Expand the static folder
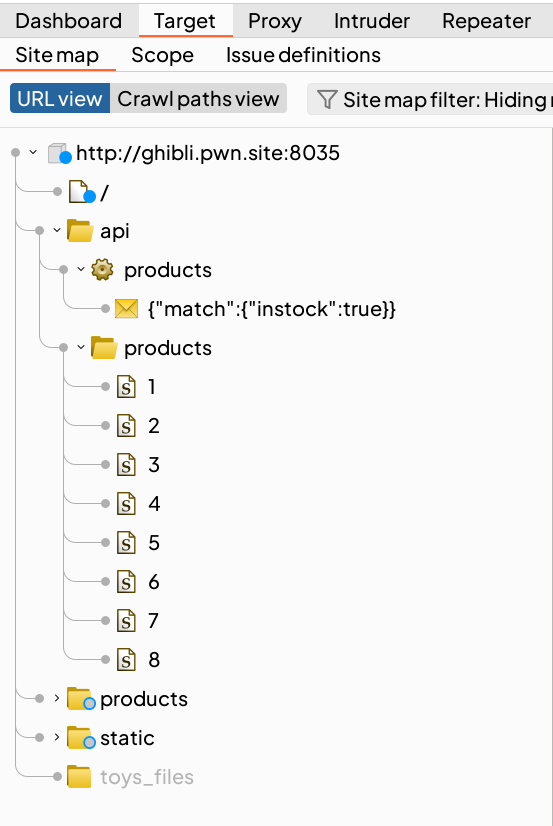Screen dimensions: 553x826 (x=57, y=738)
